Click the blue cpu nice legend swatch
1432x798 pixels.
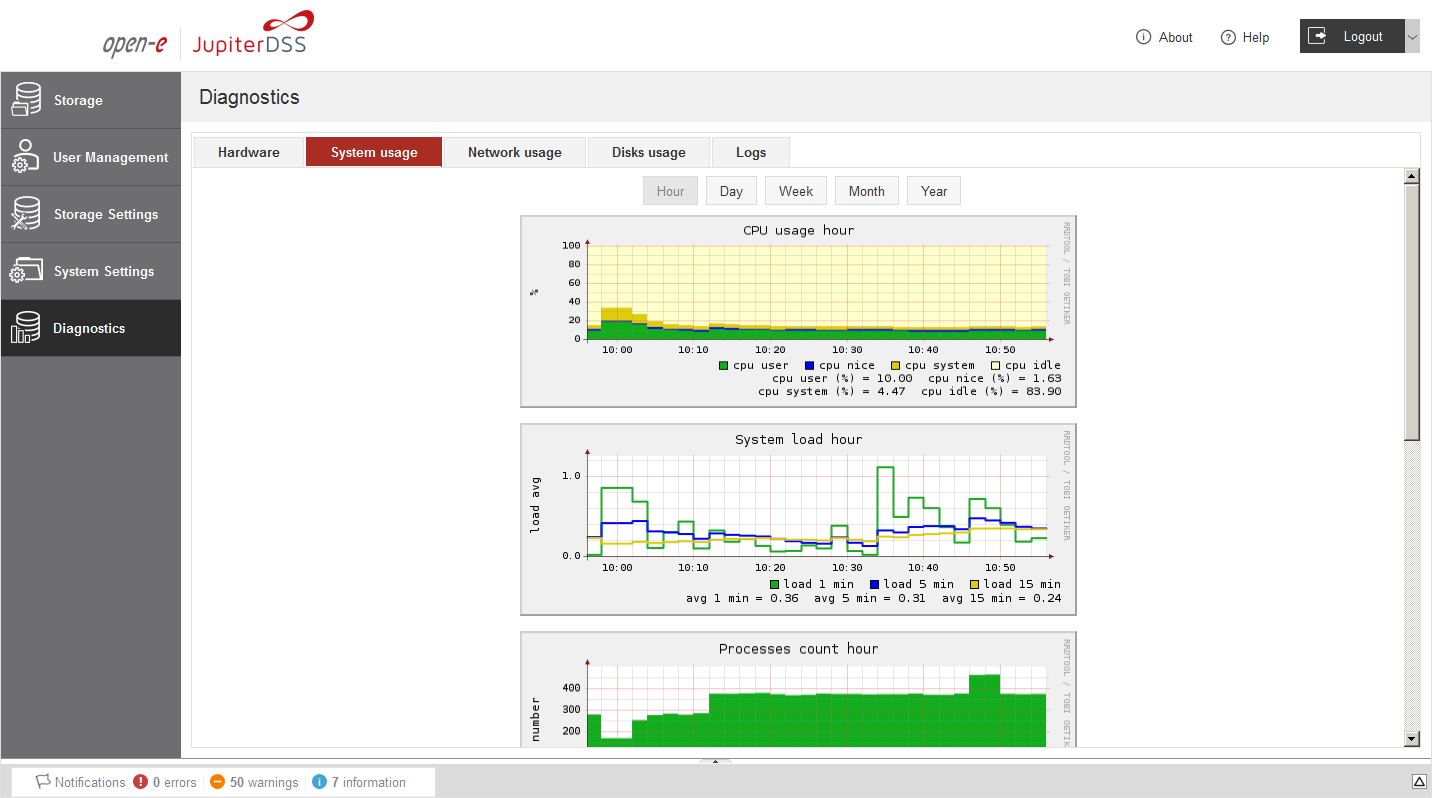(x=809, y=366)
